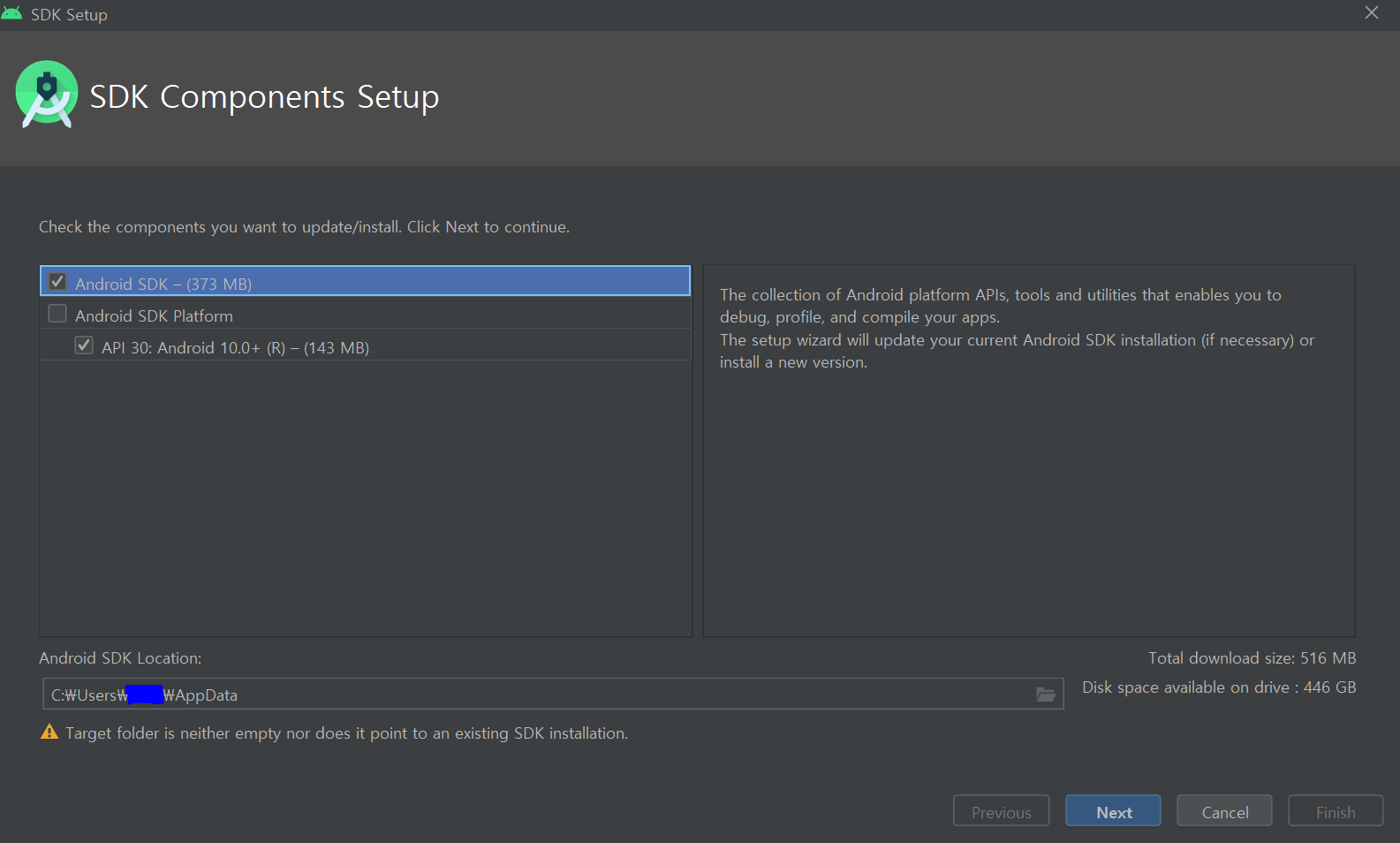Click the Android Studio logo in header

coord(47,95)
